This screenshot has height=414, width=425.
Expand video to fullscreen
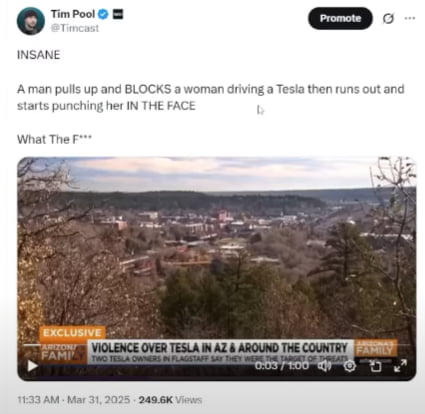click(x=400, y=366)
